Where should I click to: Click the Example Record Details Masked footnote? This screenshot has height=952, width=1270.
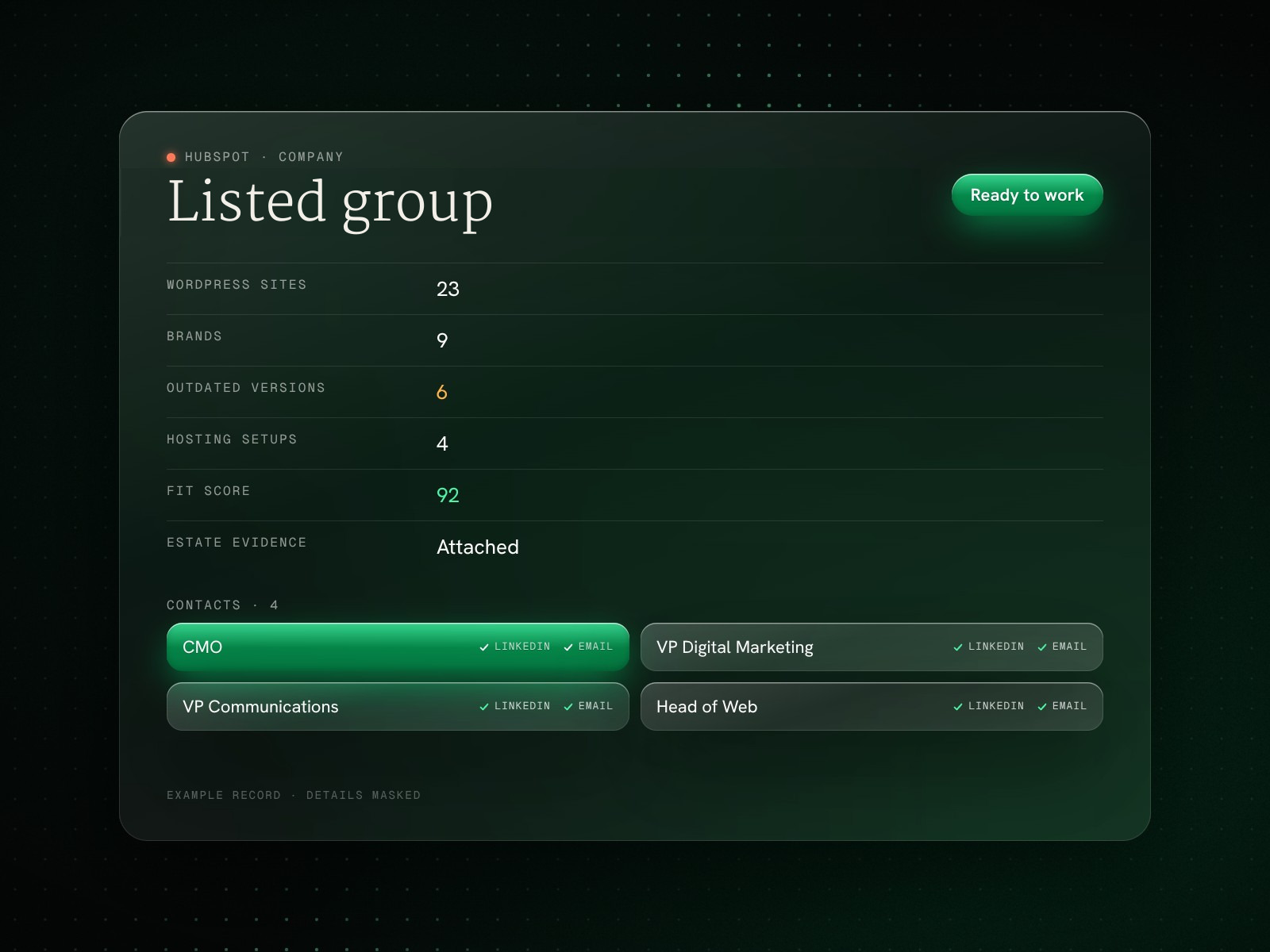tap(294, 795)
